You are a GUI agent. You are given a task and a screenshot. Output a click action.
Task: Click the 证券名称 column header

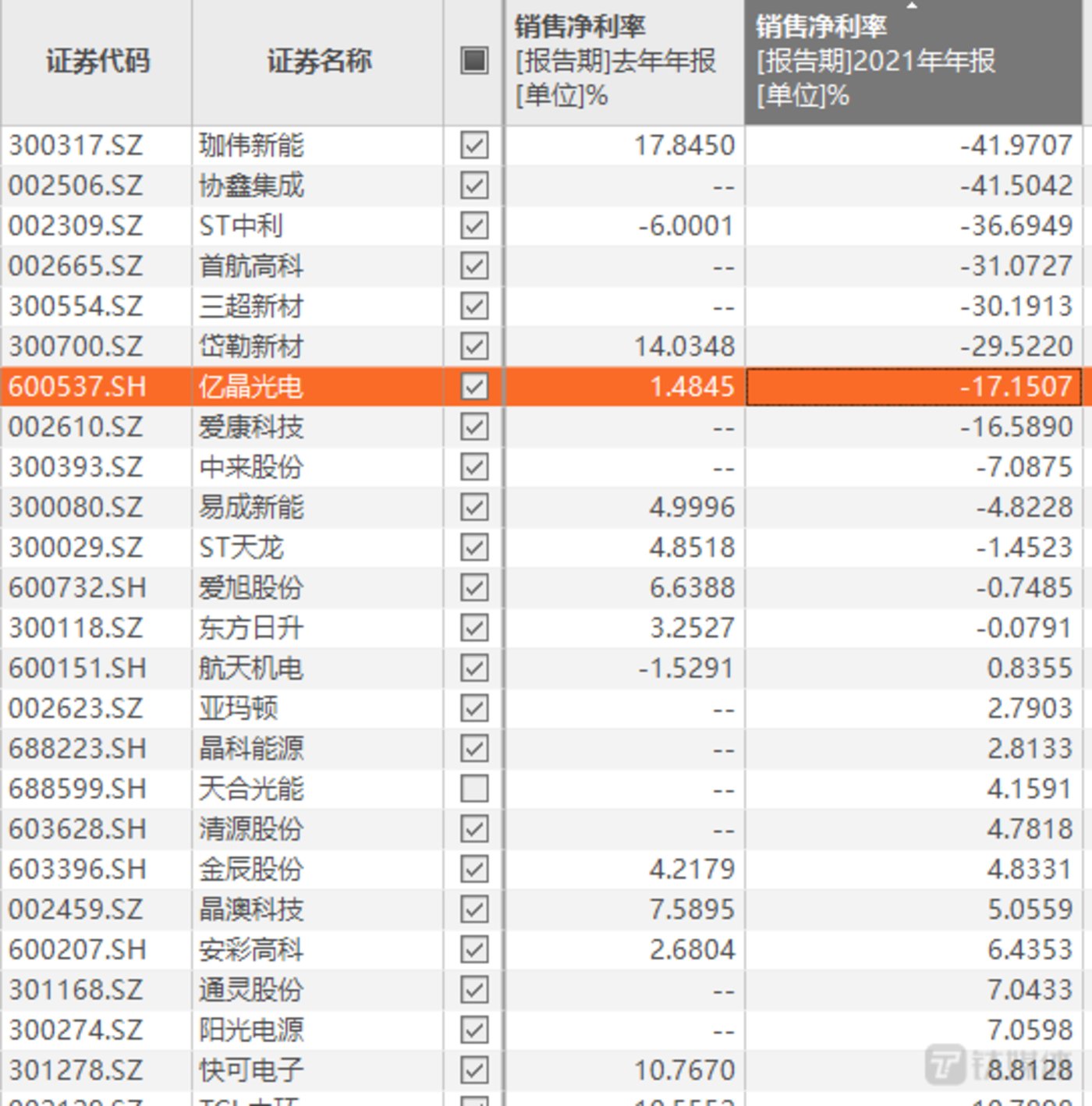[x=320, y=62]
